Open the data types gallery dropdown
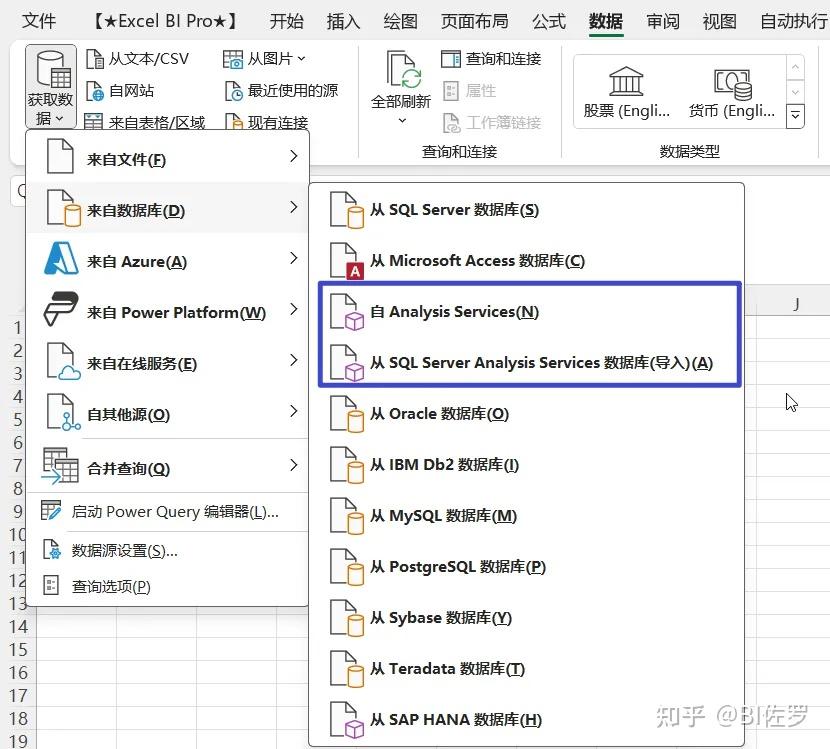The image size is (830, 749). tap(795, 115)
